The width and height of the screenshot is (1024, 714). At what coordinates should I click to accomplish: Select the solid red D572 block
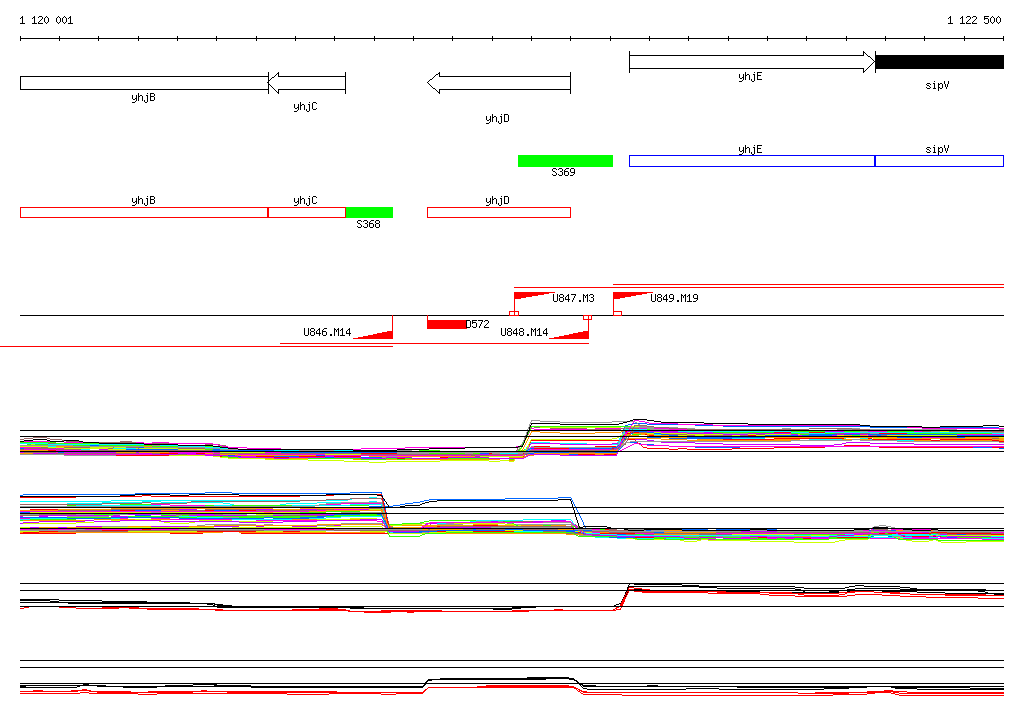coord(446,324)
